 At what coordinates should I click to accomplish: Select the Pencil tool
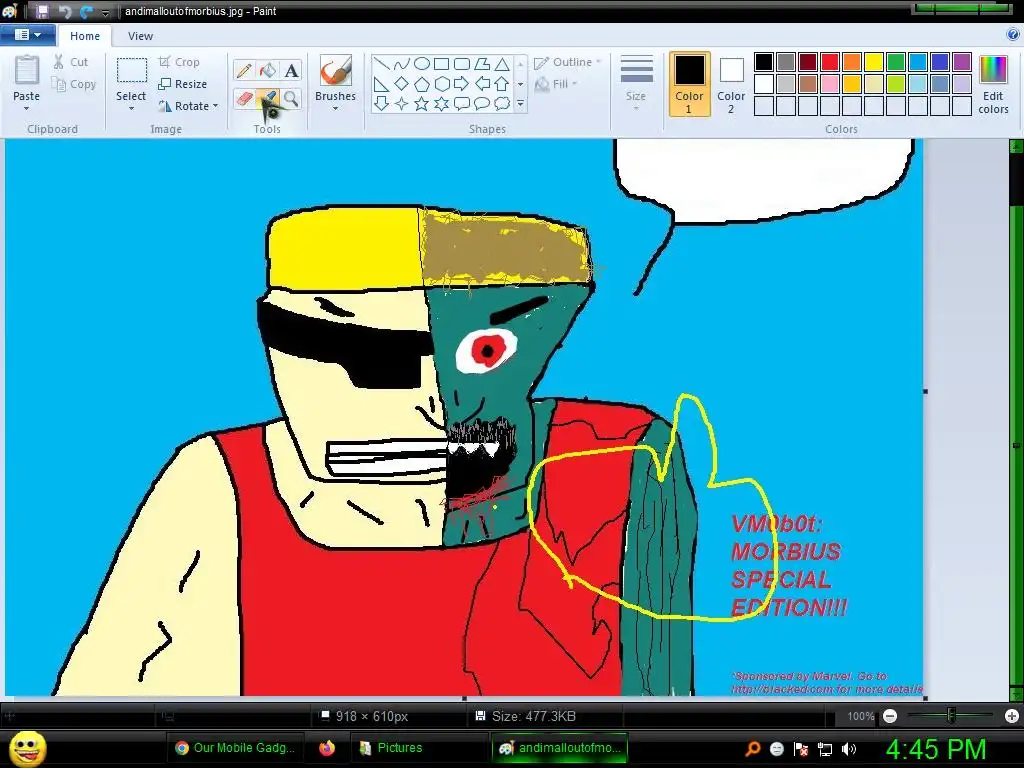(x=244, y=70)
